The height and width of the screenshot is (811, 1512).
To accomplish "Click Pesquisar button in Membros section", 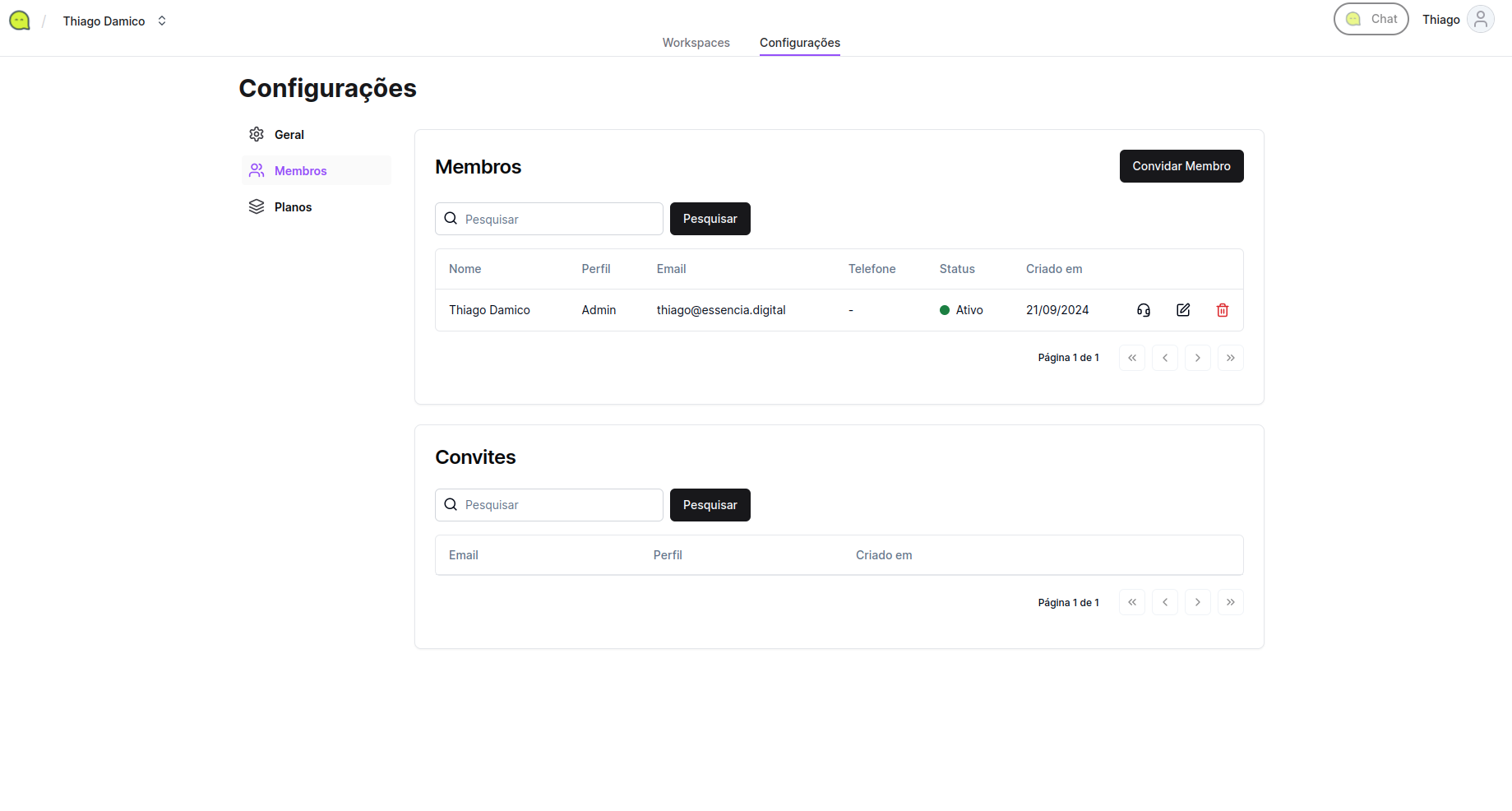I will click(x=710, y=219).
